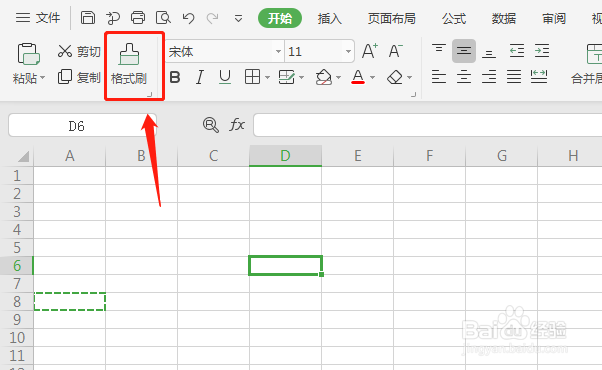Viewport: 602px width, 370px height.
Task: Toggle Italic formatting
Action: click(200, 78)
